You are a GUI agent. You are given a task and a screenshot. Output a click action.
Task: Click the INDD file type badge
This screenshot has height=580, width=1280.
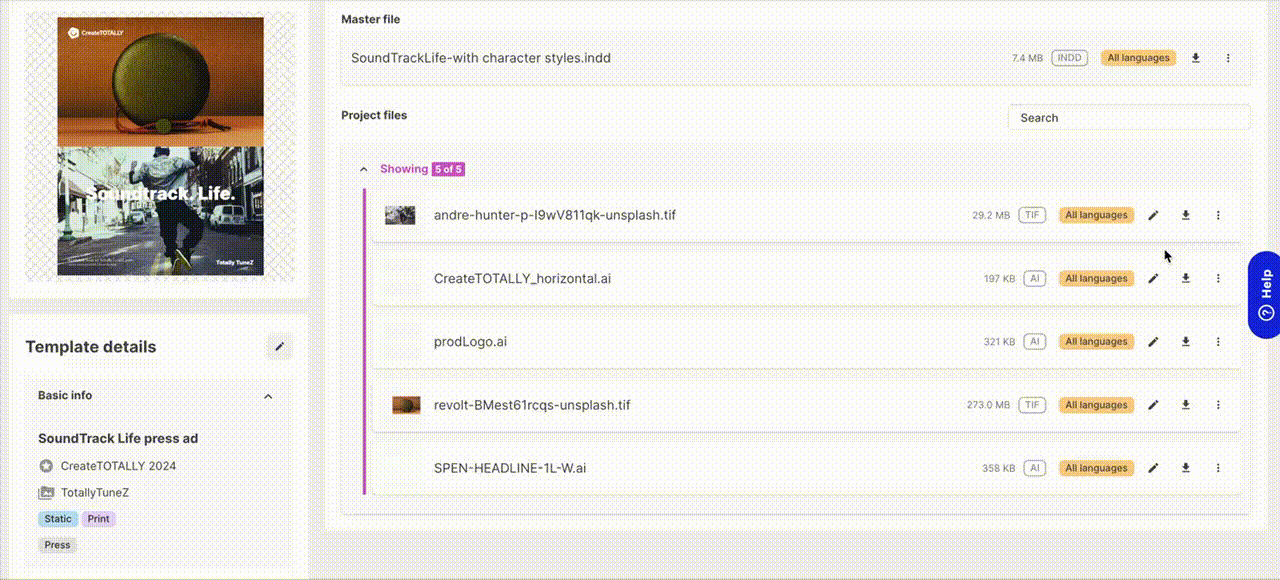coord(1070,58)
